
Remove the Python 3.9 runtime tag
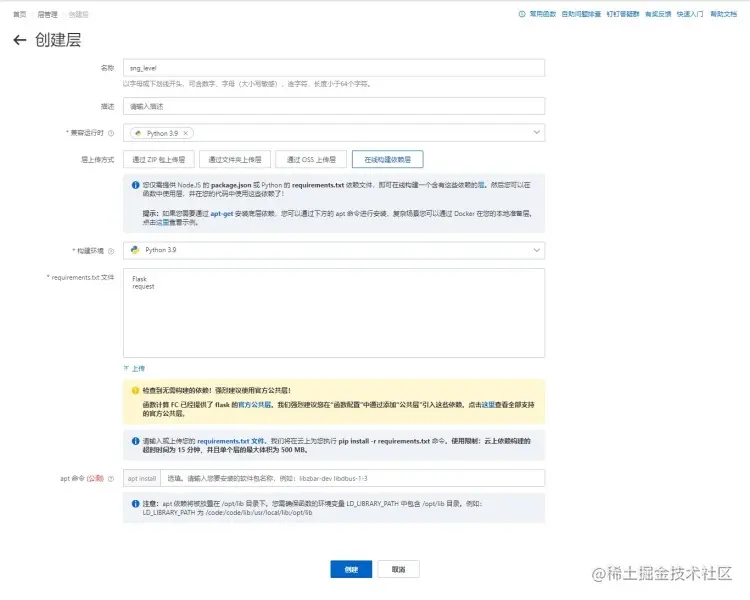[x=186, y=133]
